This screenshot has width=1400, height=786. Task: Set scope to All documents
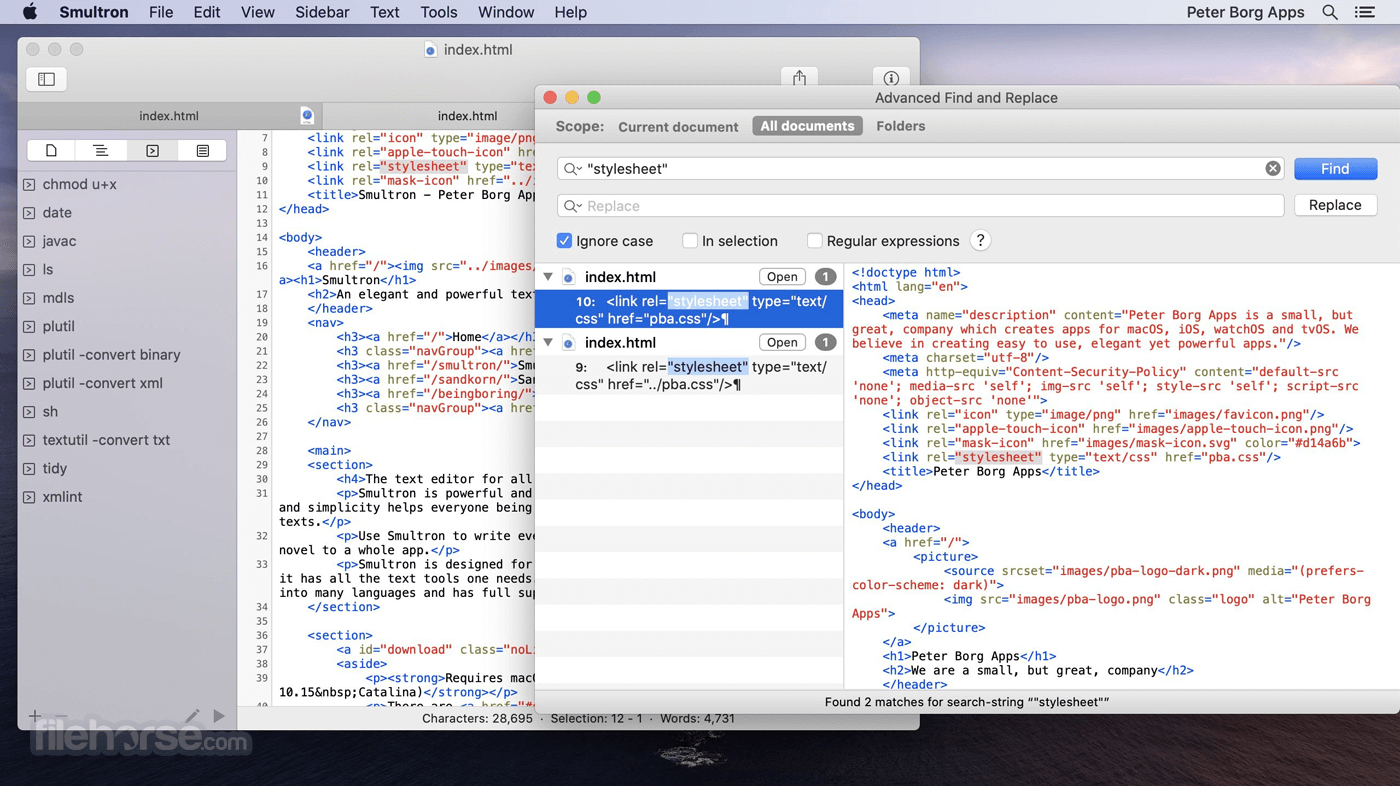click(807, 126)
